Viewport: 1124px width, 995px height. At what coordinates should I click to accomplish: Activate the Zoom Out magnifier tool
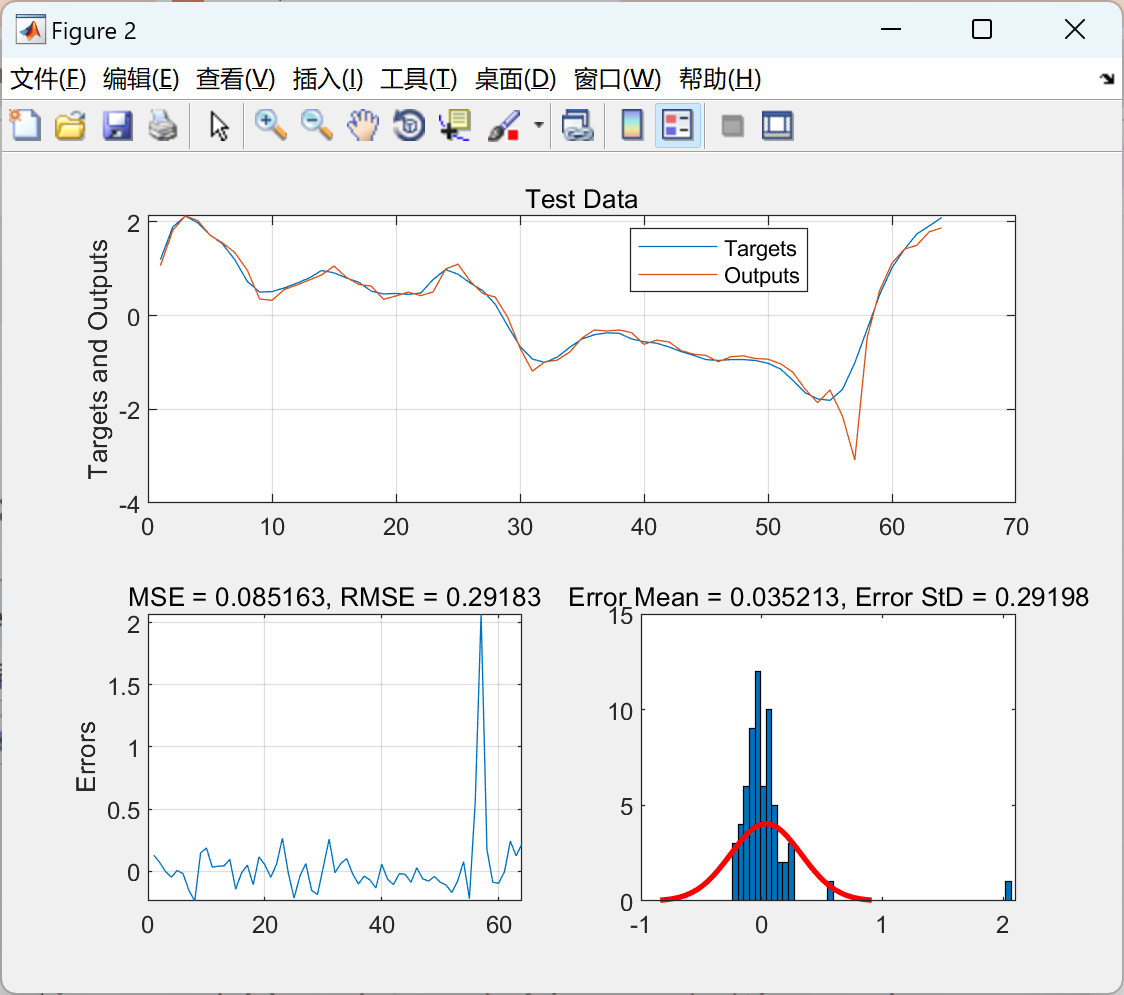[316, 125]
